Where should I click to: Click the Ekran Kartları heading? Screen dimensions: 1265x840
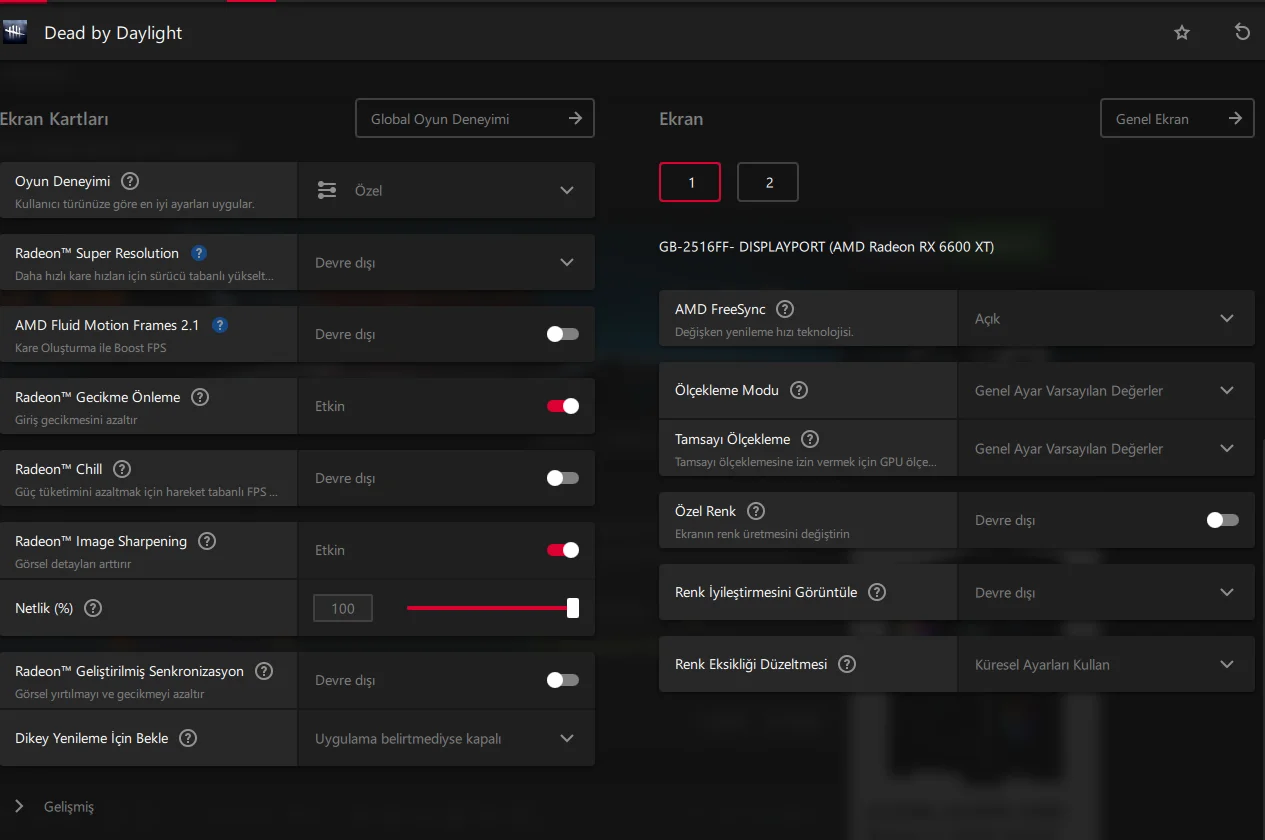click(x=54, y=119)
